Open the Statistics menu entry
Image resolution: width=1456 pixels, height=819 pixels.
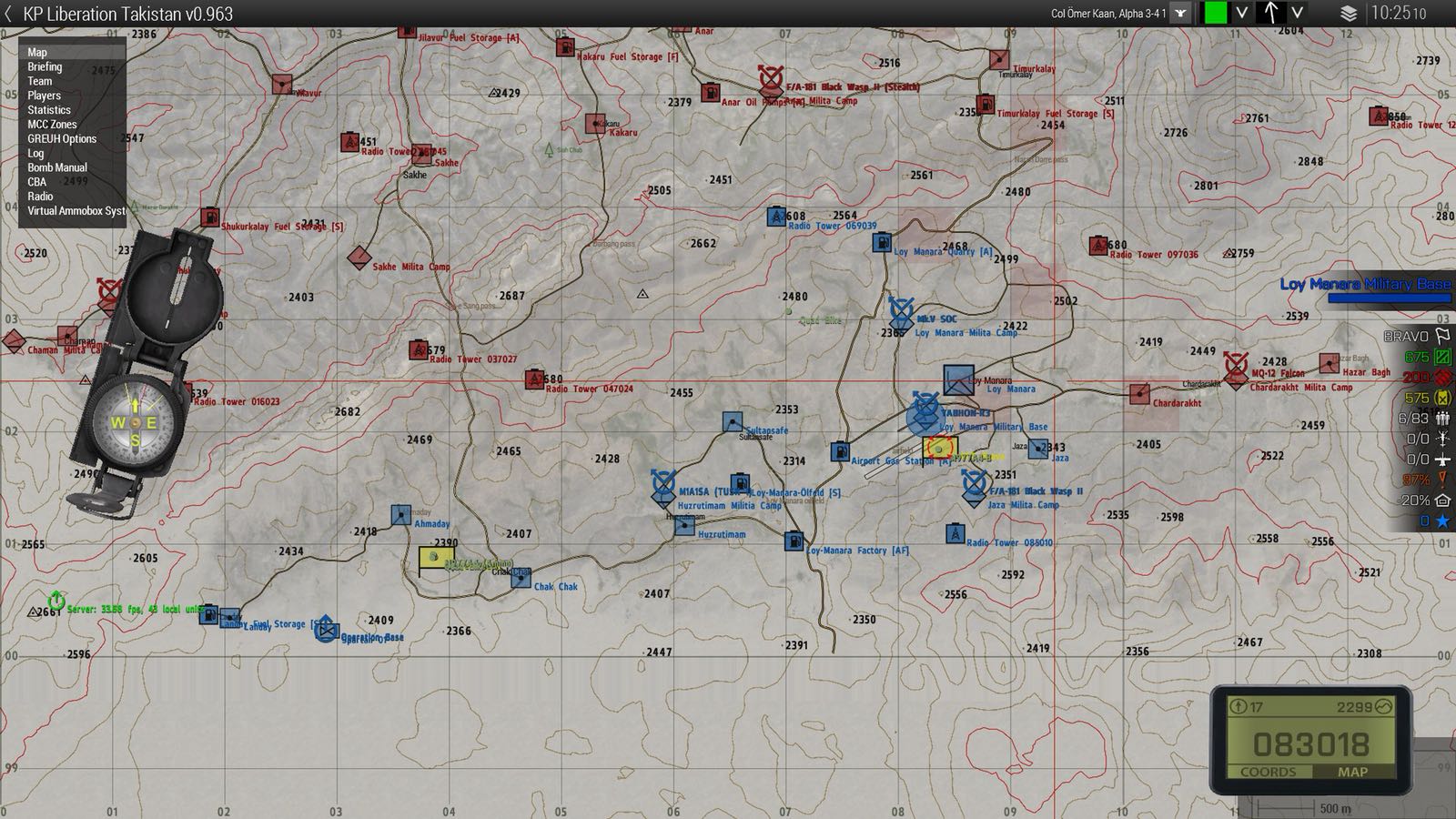coord(72,110)
